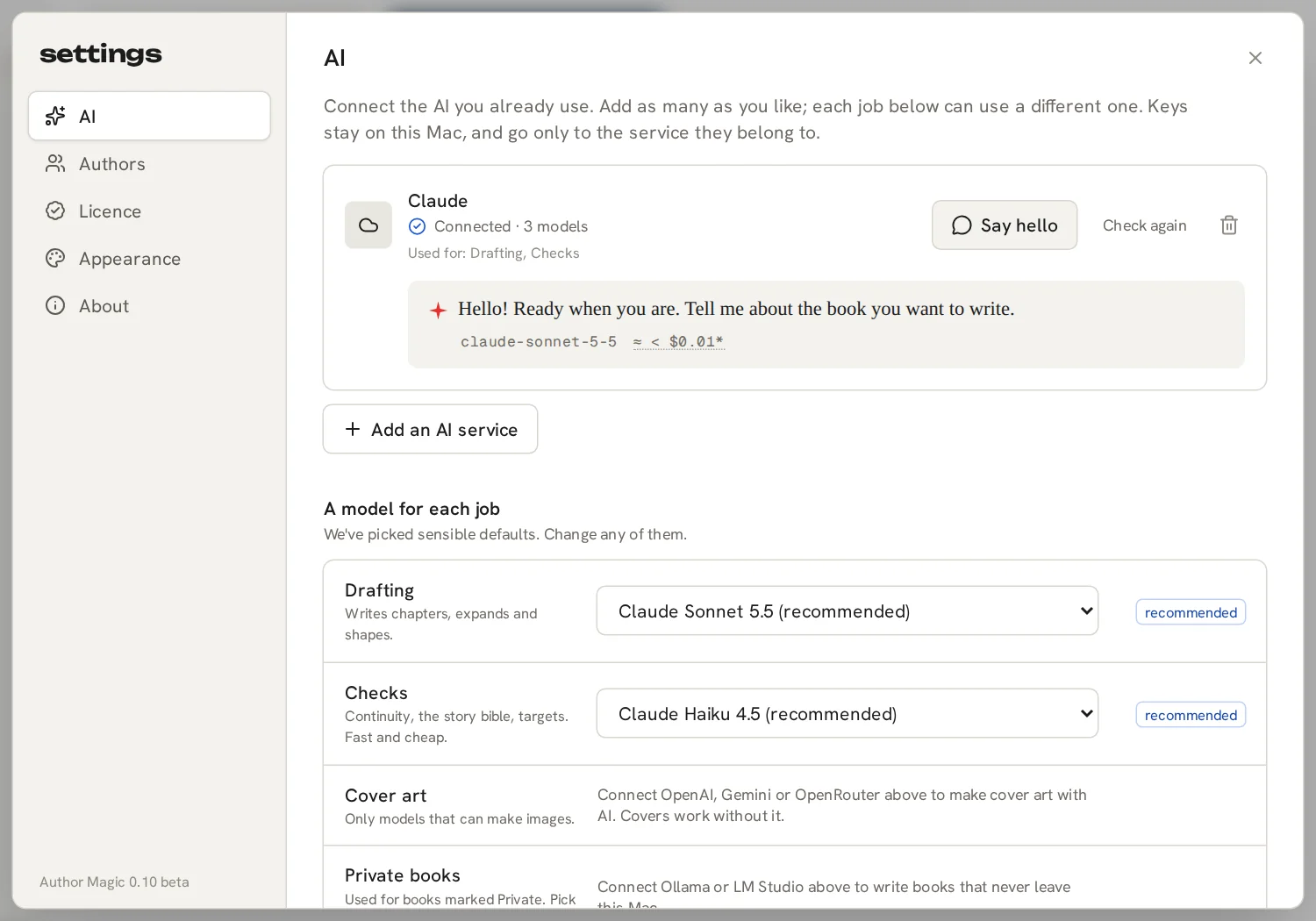Click the AI sparkle icon in sidebar

tap(55, 116)
